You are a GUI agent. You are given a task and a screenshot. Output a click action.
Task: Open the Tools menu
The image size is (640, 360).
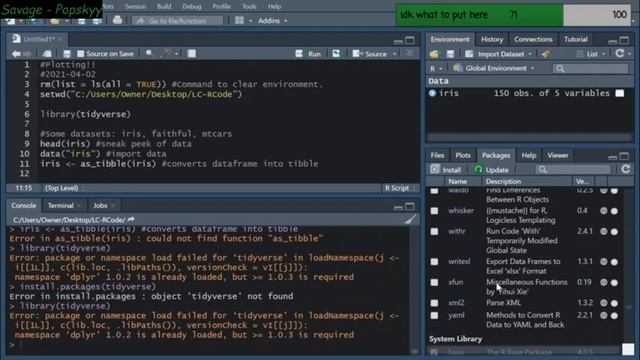point(249,7)
